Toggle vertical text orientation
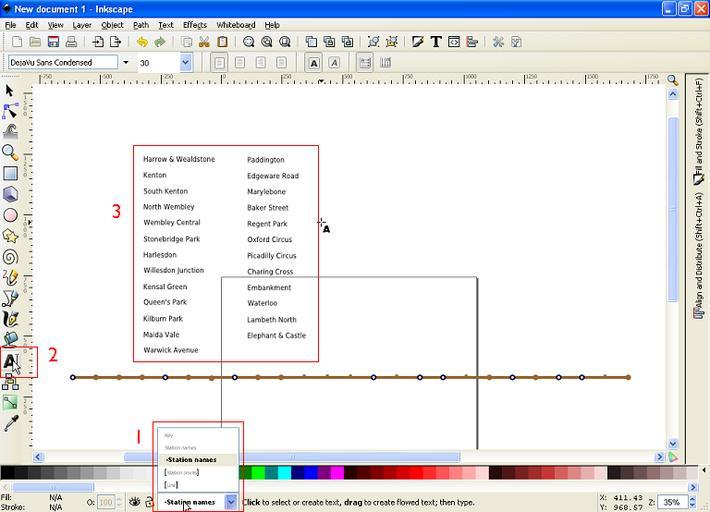Screen dimensions: 710x512 point(385,62)
